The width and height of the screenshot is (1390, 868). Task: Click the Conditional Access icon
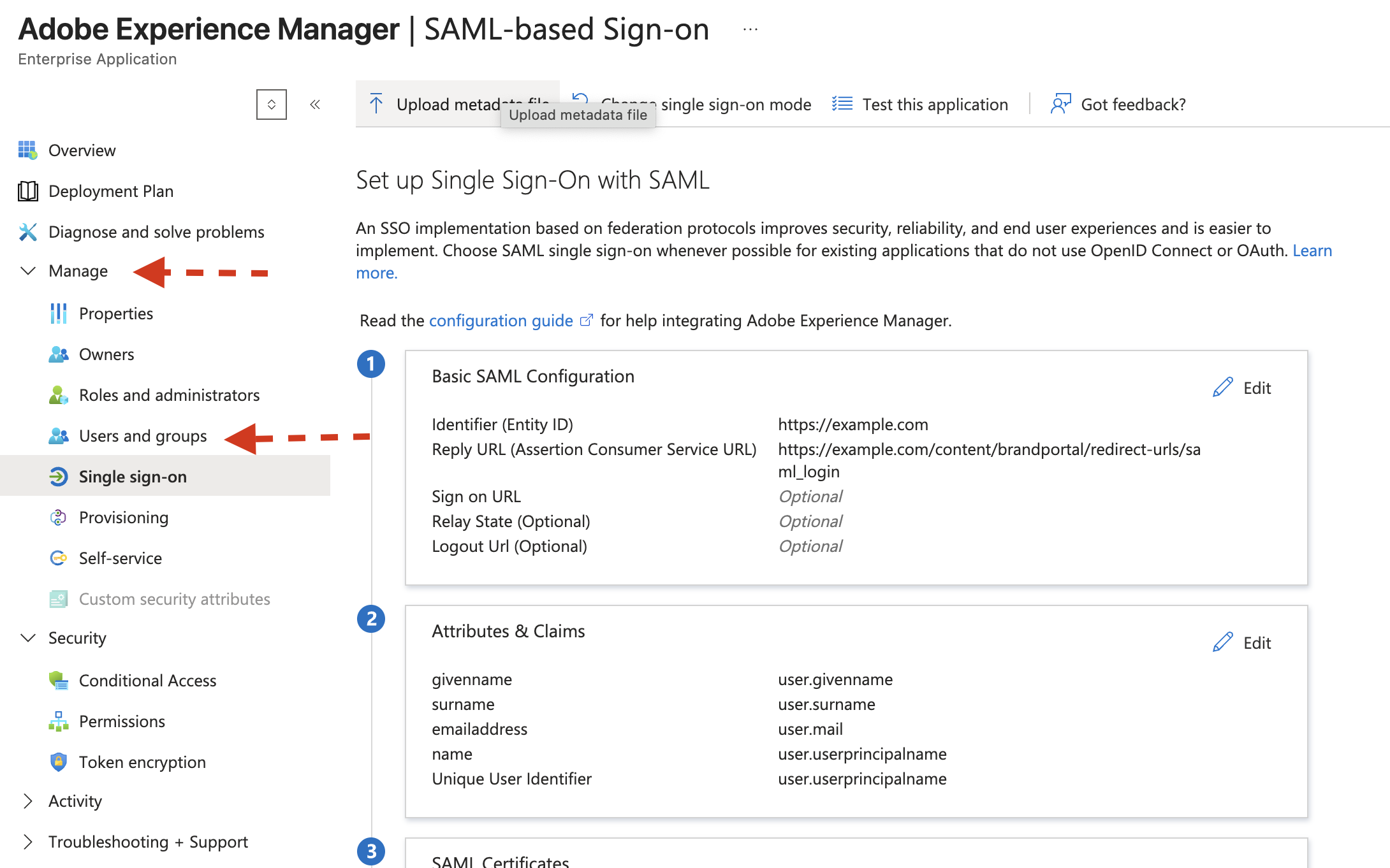(x=58, y=681)
